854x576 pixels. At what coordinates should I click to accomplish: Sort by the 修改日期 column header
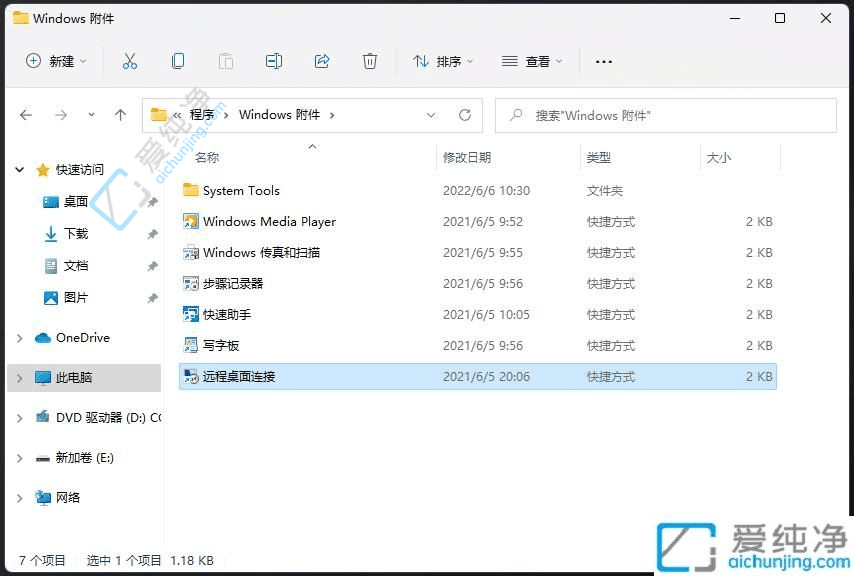(x=467, y=158)
